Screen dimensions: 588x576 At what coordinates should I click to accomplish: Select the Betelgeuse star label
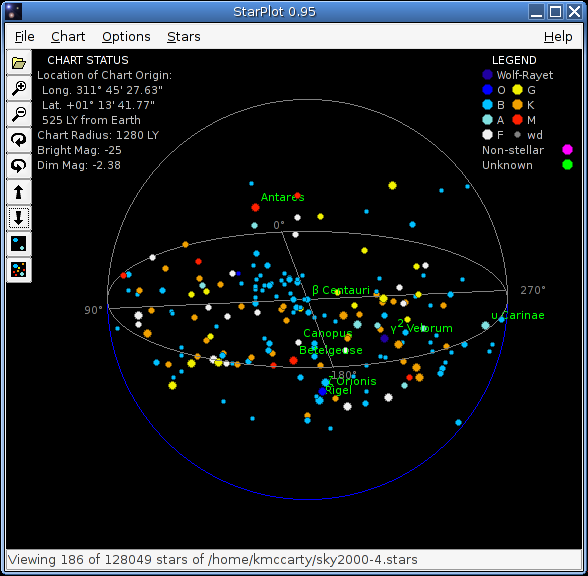coord(331,350)
